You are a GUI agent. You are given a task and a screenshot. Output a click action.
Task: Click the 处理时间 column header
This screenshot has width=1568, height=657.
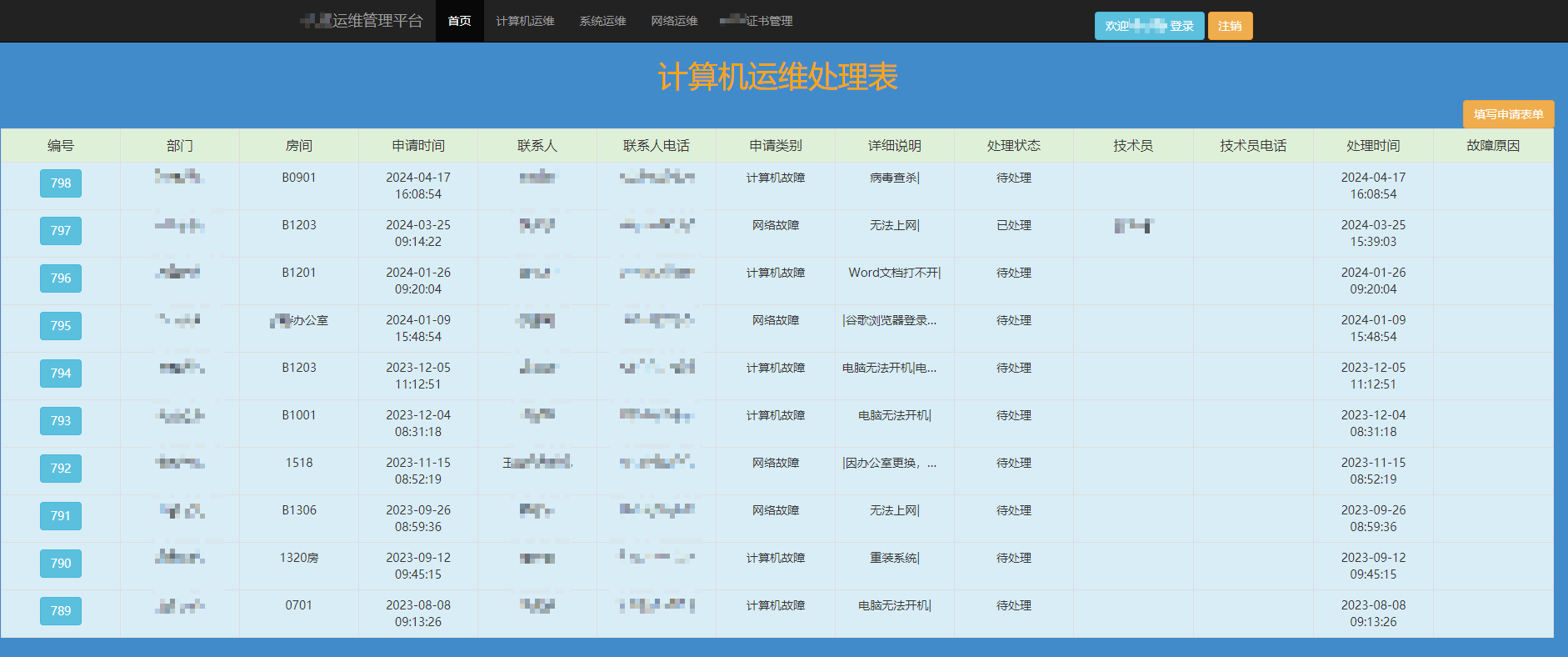[x=1373, y=146]
